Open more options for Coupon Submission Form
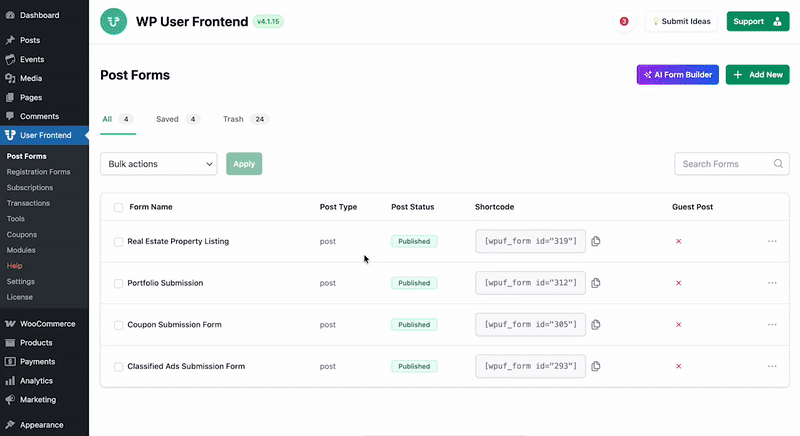The height and width of the screenshot is (436, 800). [772, 325]
